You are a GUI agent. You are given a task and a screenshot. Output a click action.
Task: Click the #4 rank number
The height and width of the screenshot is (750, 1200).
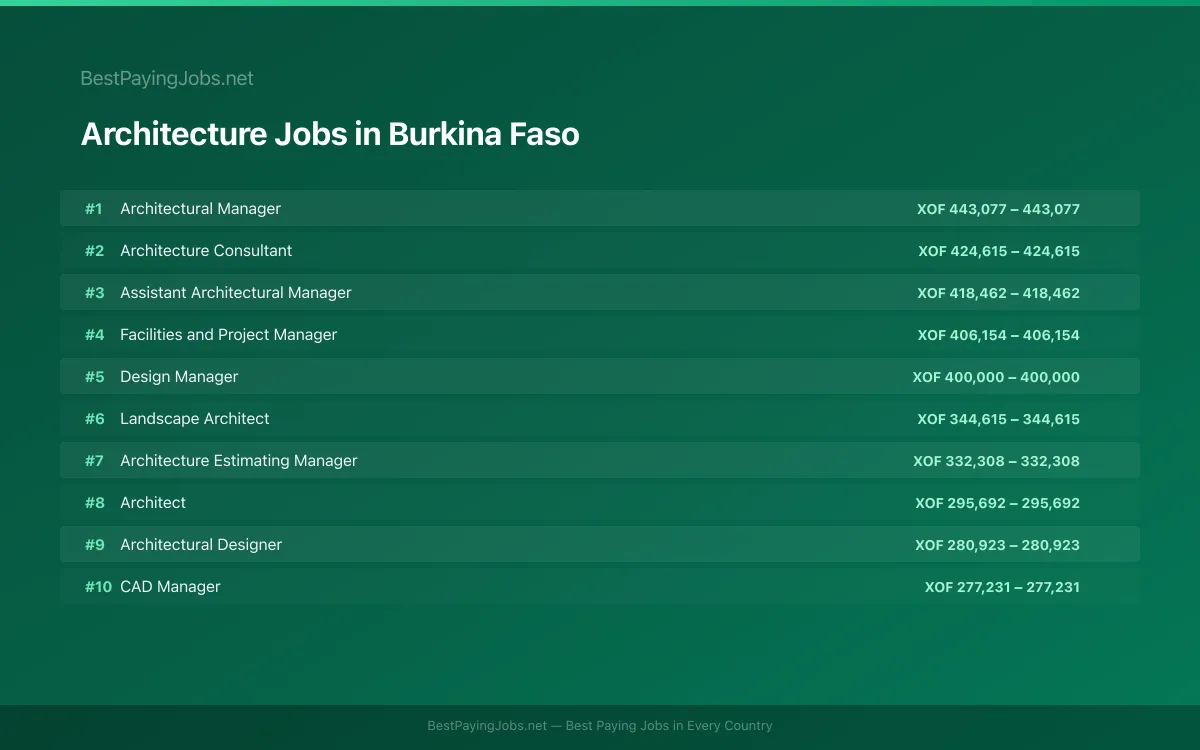(x=94, y=334)
